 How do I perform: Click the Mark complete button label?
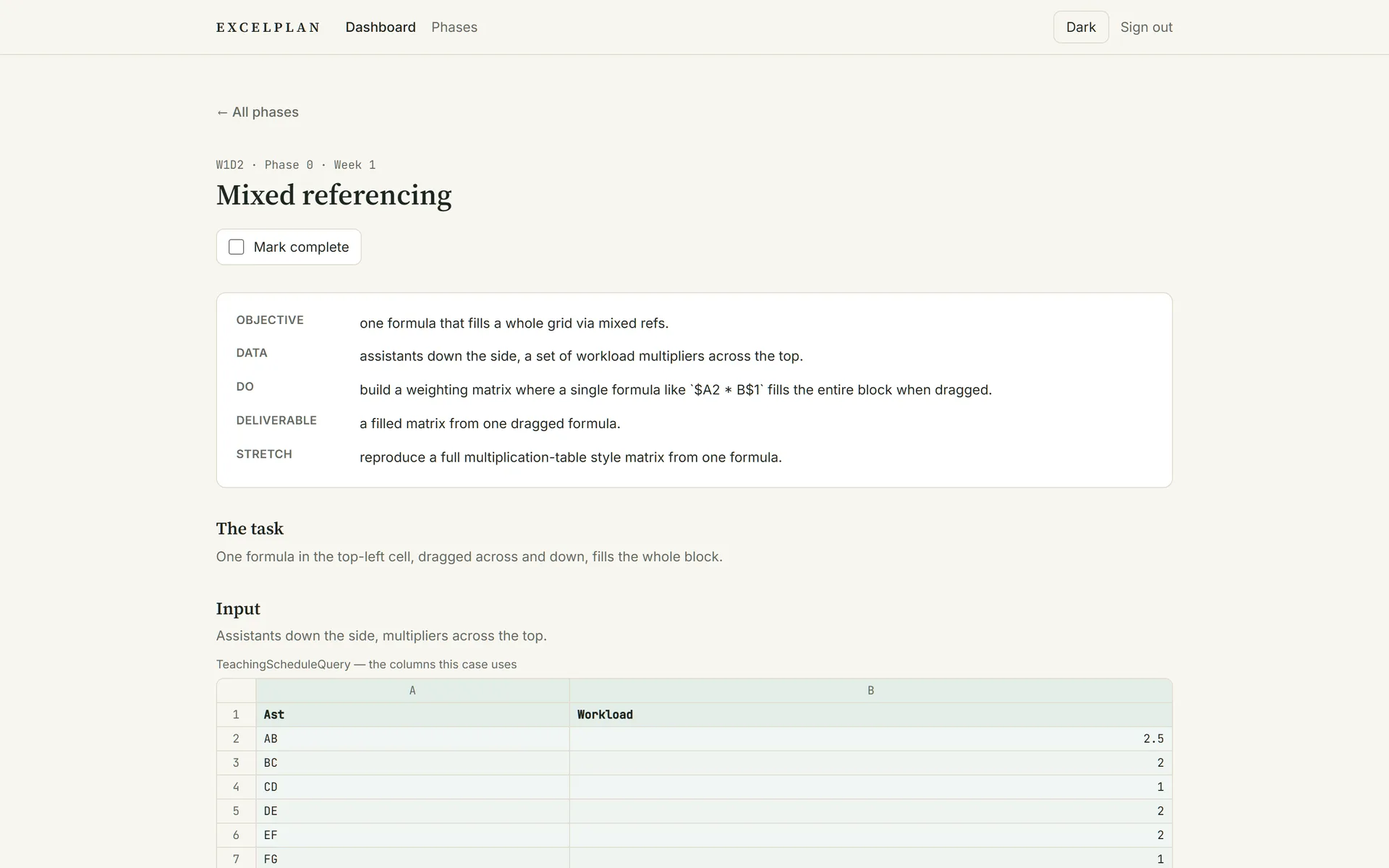(x=301, y=247)
